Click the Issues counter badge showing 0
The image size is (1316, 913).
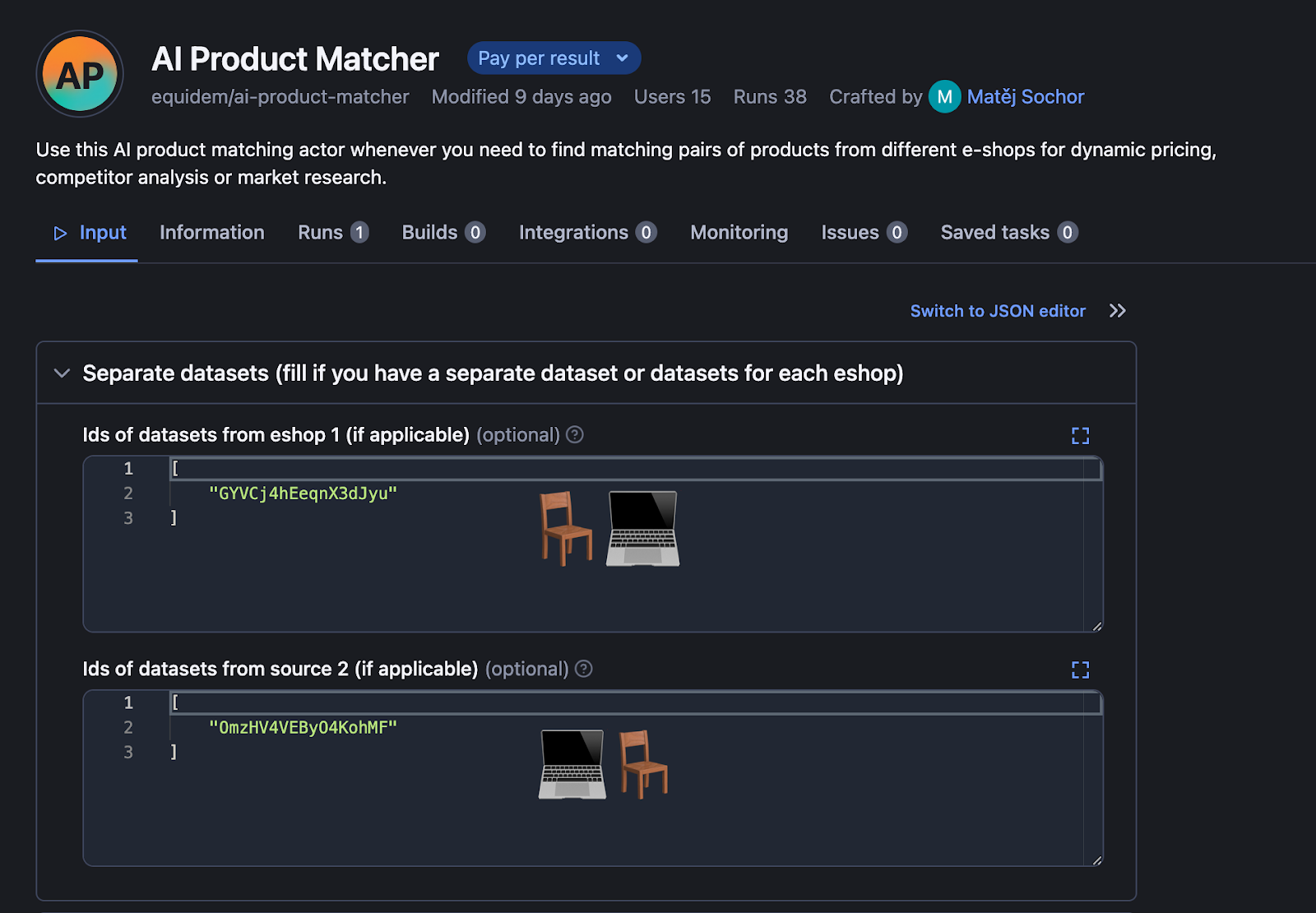pos(897,232)
